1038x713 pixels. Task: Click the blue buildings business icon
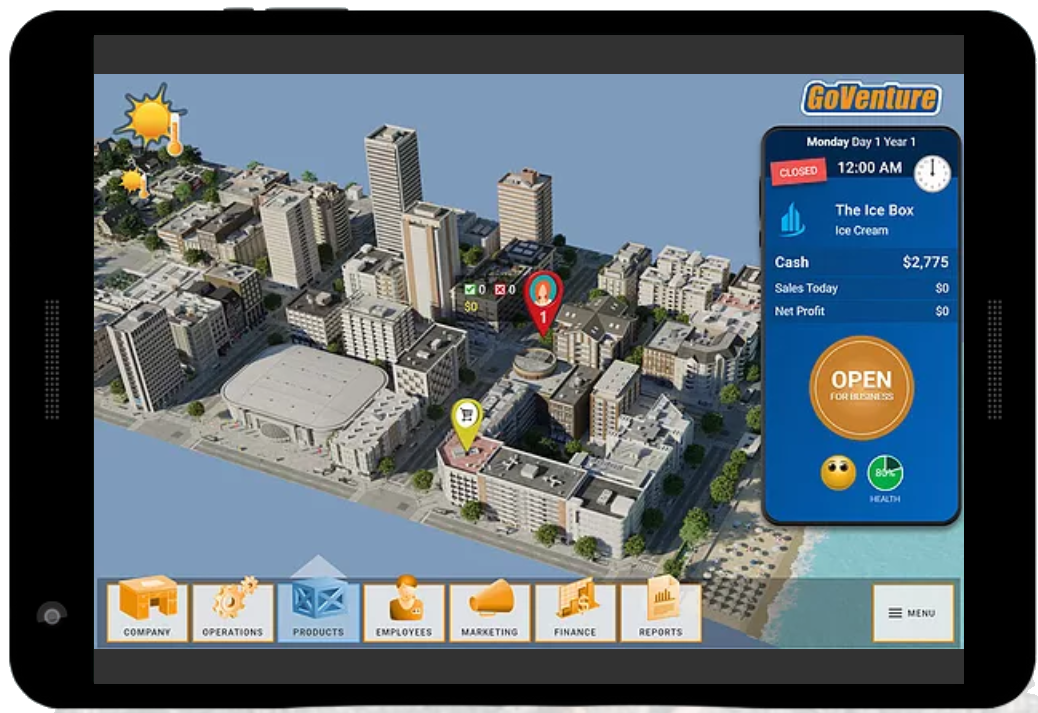792,219
